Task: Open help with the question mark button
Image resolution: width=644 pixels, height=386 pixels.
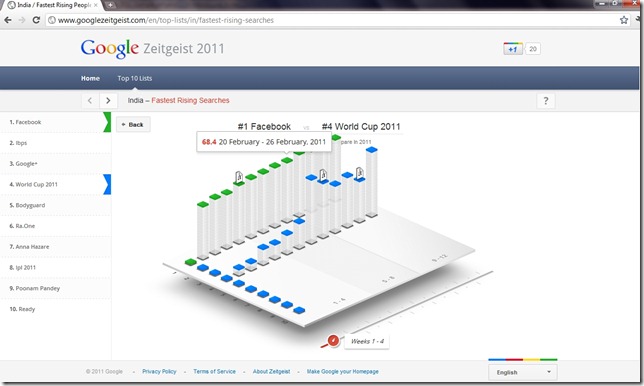Action: (x=545, y=101)
